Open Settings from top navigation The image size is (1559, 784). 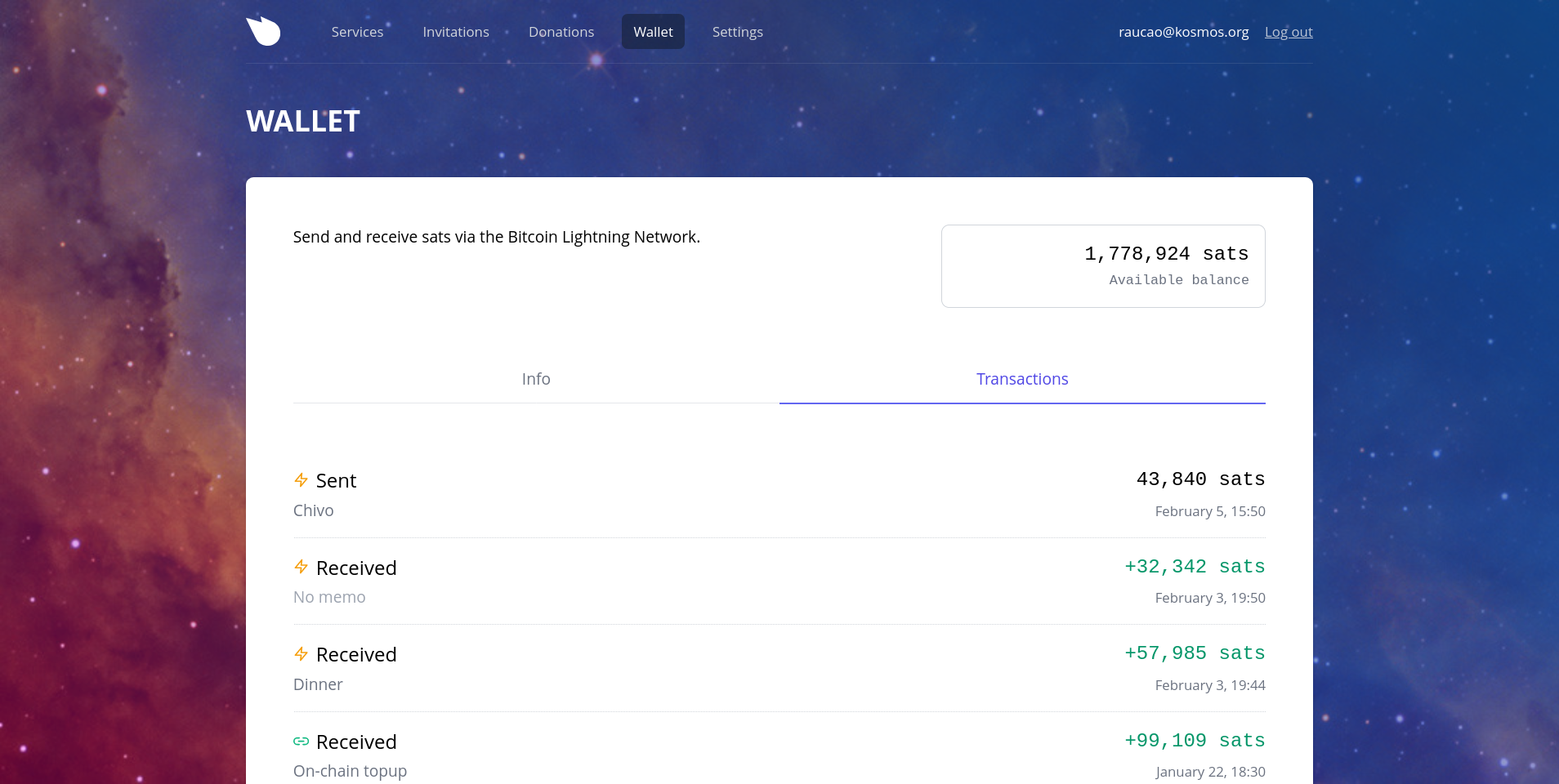tap(737, 32)
